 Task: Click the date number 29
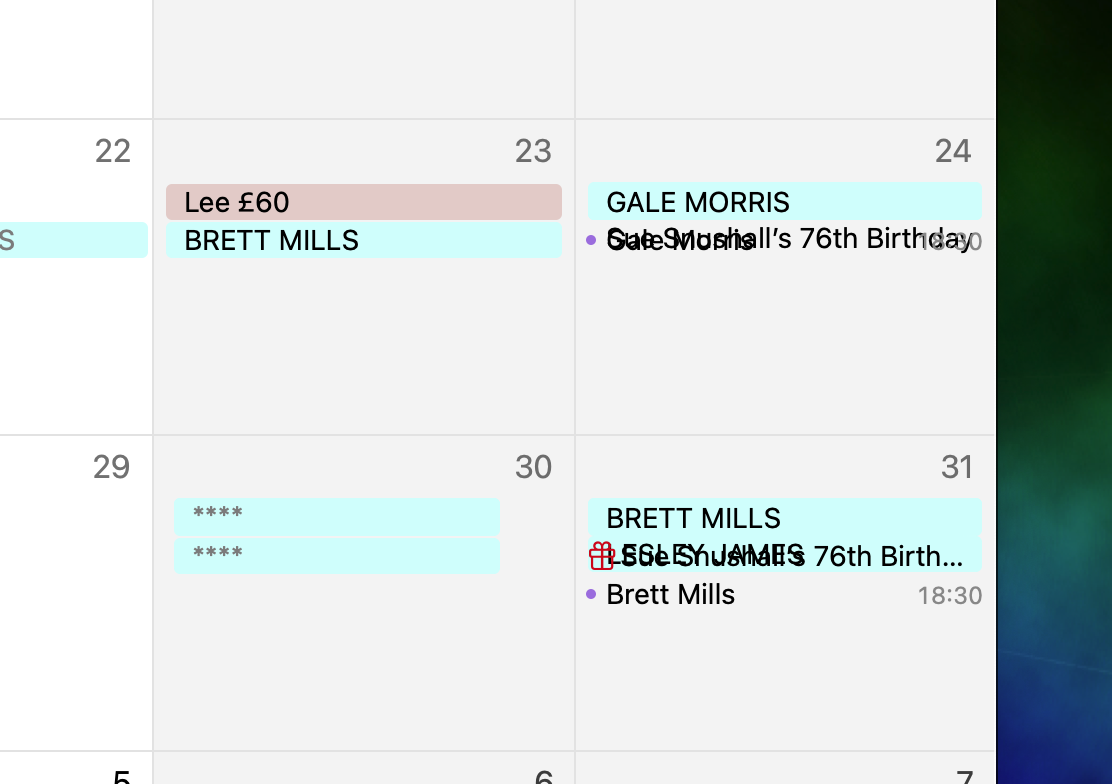[111, 467]
